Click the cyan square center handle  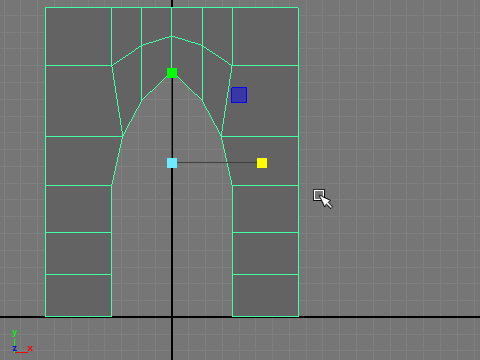point(172,163)
